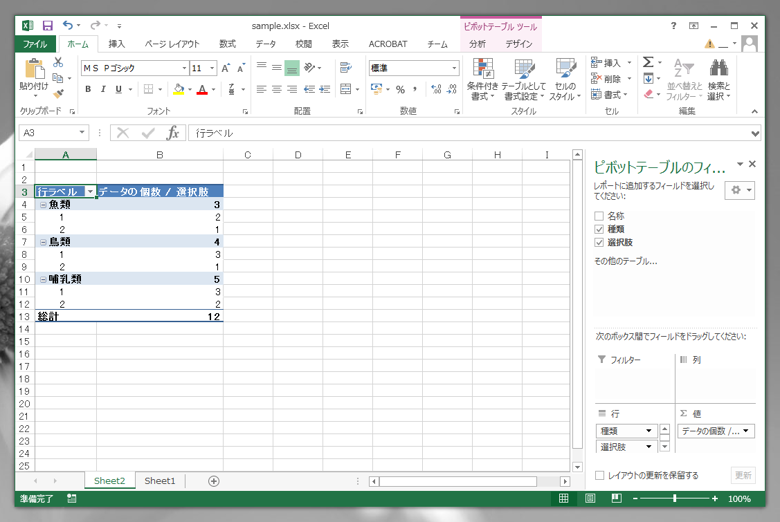This screenshot has height=522, width=780.
Task: Click the Insert Function fx icon
Action: [173, 133]
